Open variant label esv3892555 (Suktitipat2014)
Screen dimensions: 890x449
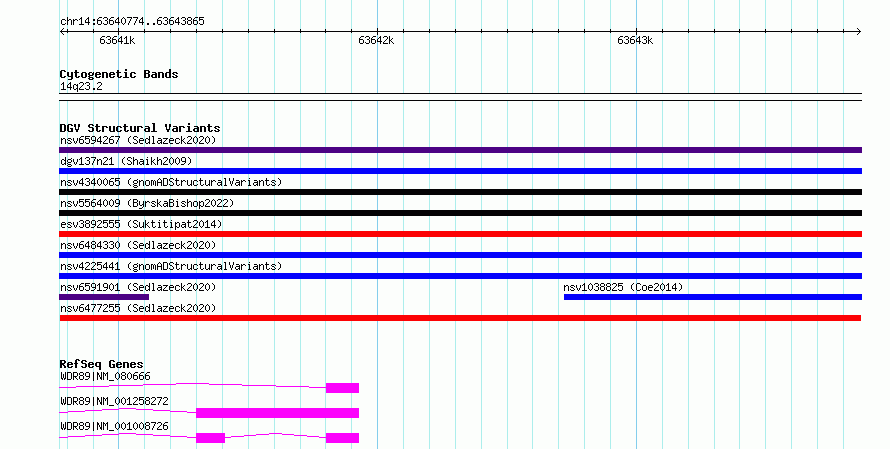141,224
